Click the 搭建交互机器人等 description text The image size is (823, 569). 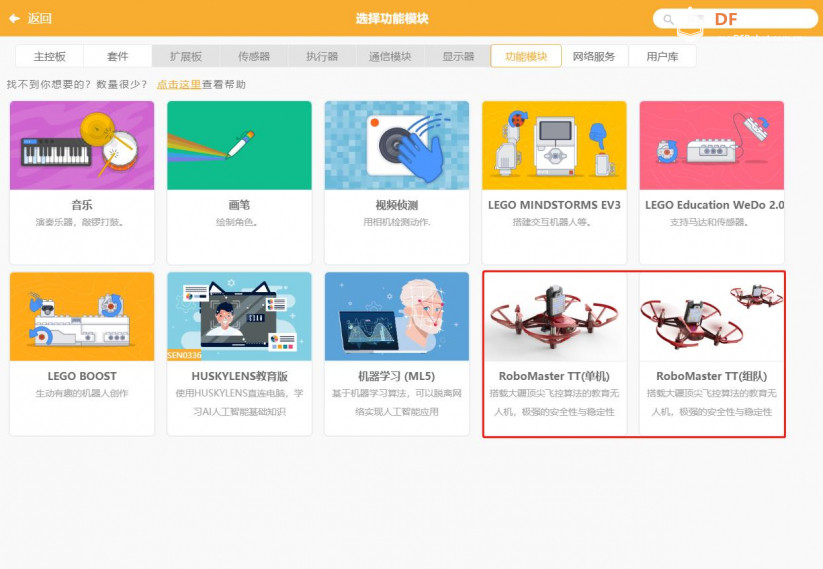click(552, 222)
